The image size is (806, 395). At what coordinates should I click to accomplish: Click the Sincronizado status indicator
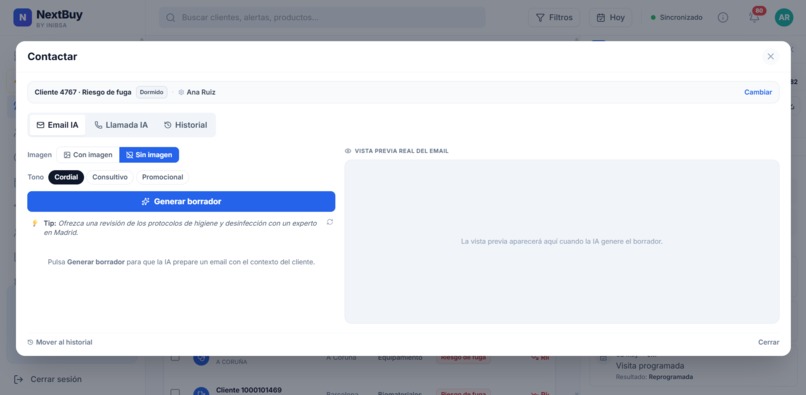pyautogui.click(x=676, y=17)
